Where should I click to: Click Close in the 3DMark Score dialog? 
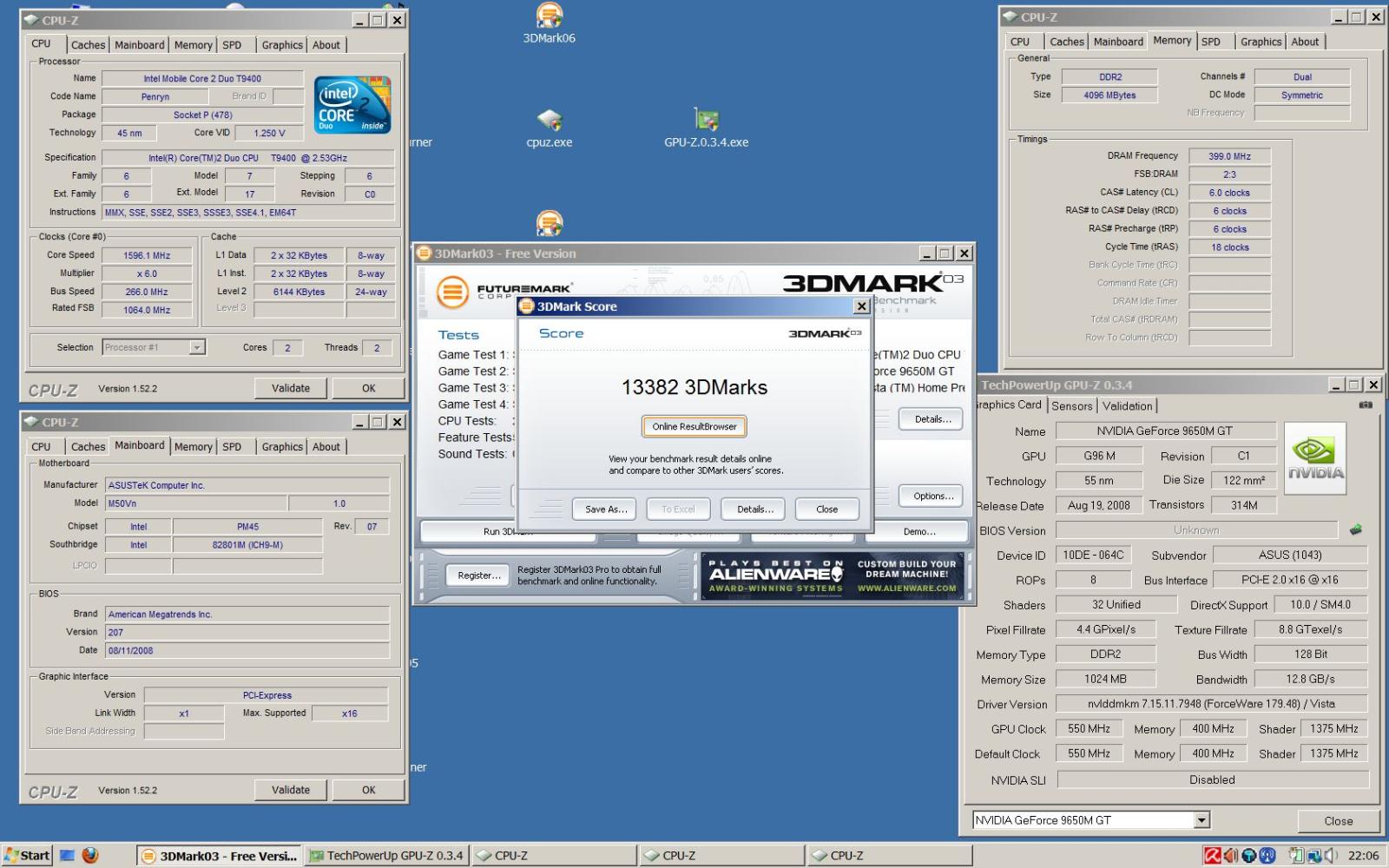pos(826,509)
